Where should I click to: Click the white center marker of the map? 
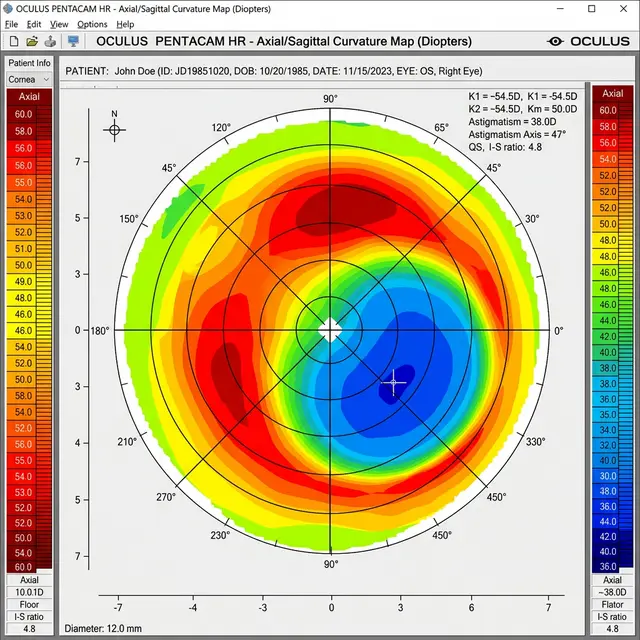click(x=330, y=329)
